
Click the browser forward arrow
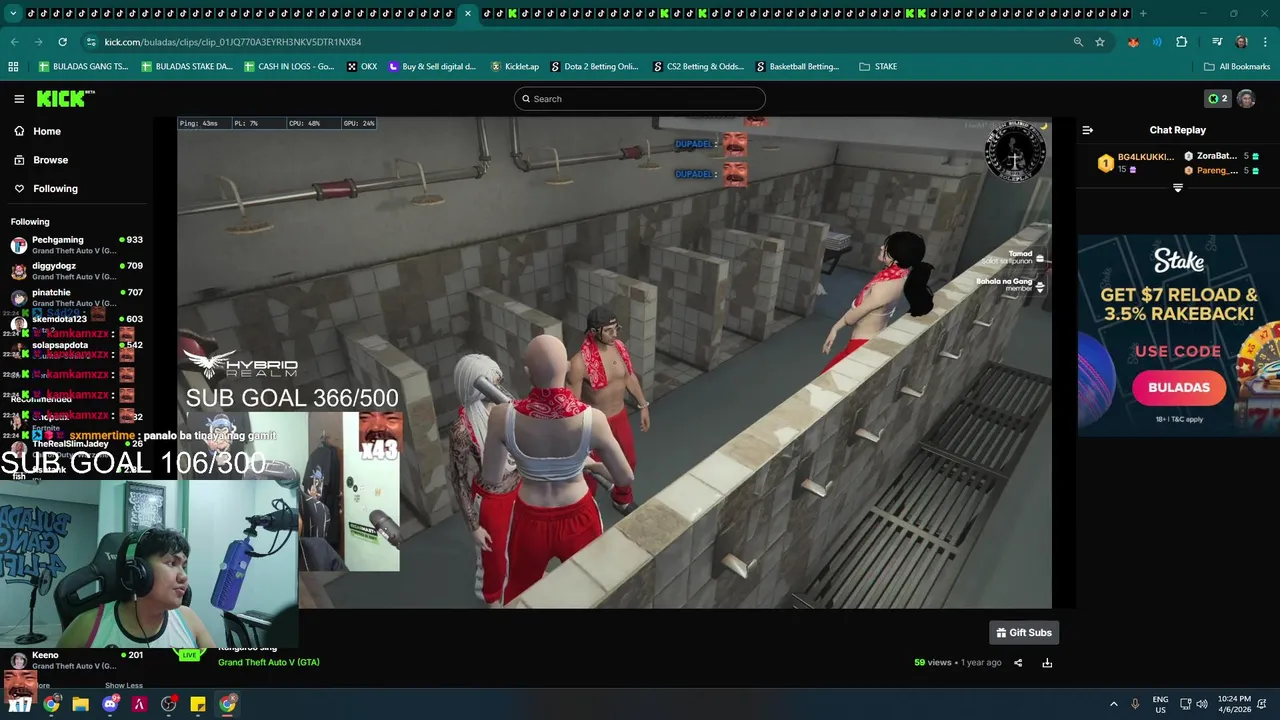pyautogui.click(x=38, y=42)
